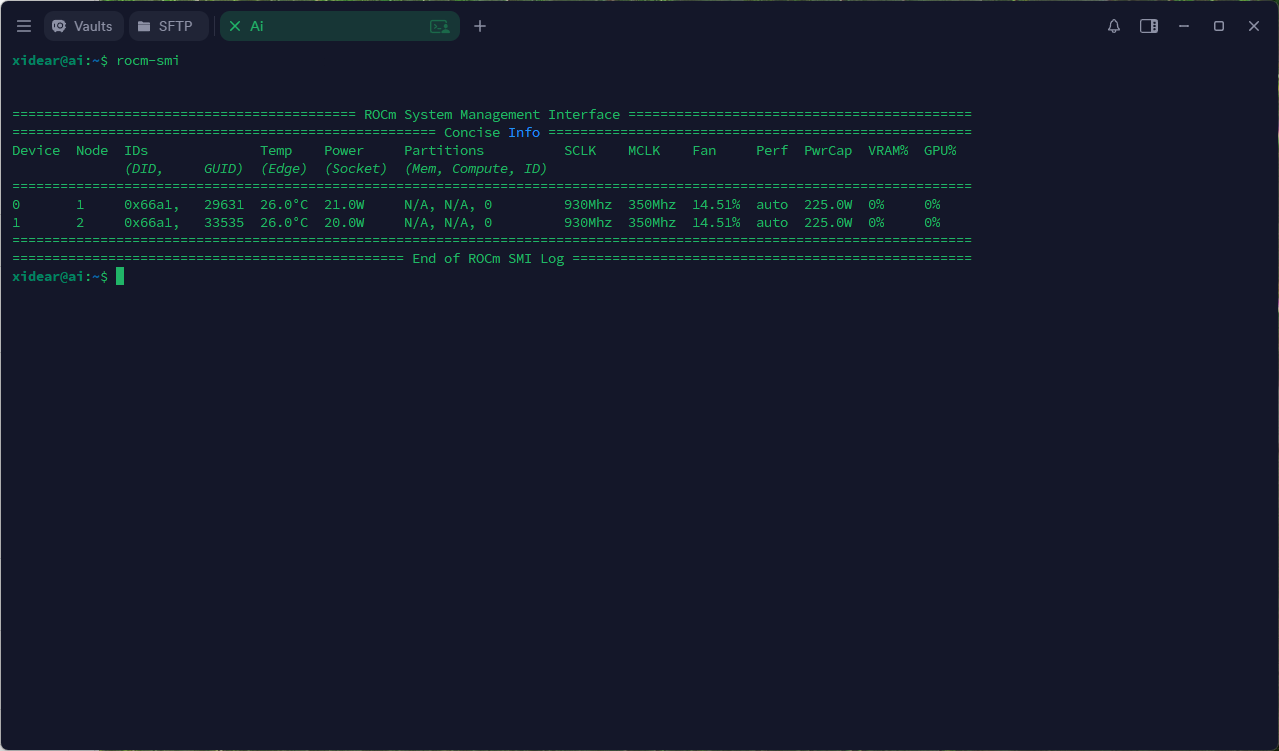The width and height of the screenshot is (1279, 751).
Task: Click GUID value 33535 for device 1
Action: coord(224,222)
